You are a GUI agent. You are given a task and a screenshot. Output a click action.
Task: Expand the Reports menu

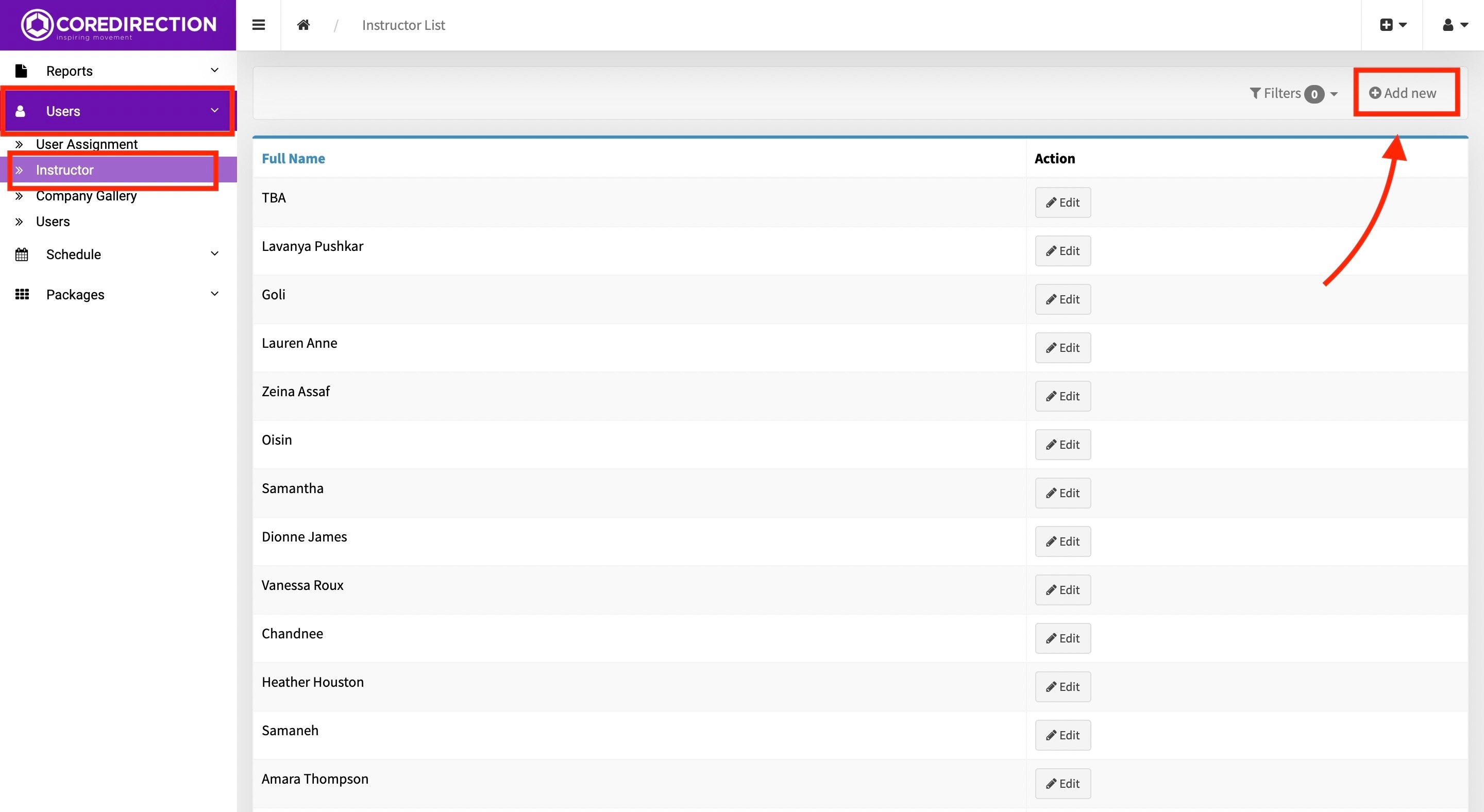[x=118, y=71]
